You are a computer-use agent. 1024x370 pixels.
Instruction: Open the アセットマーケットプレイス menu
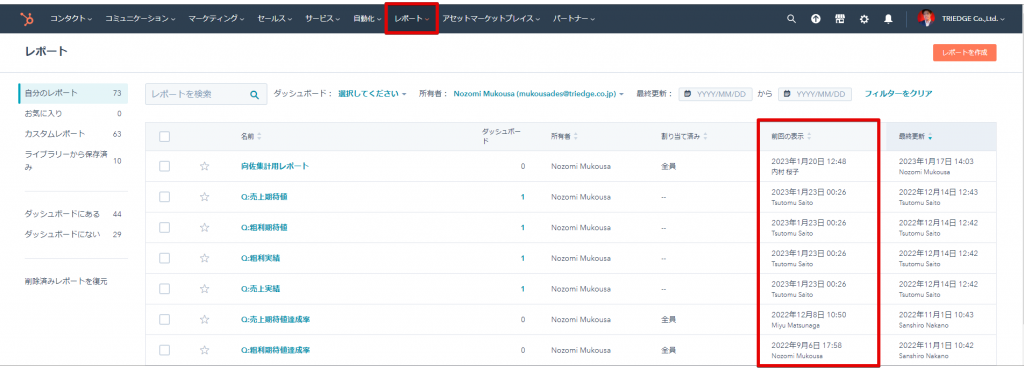491,19
